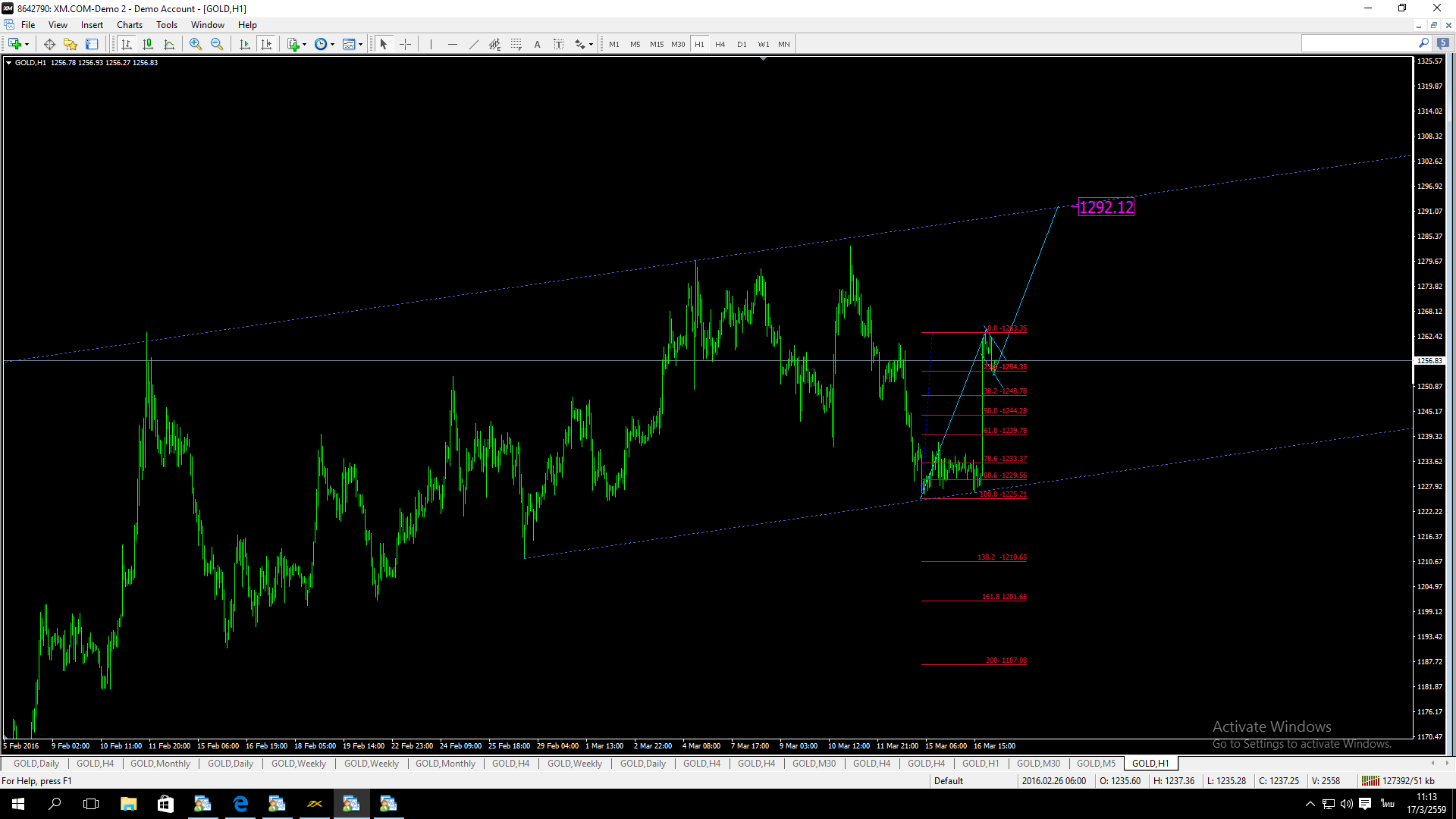The image size is (1456, 819).
Task: Open the Charts menu
Action: point(130,25)
